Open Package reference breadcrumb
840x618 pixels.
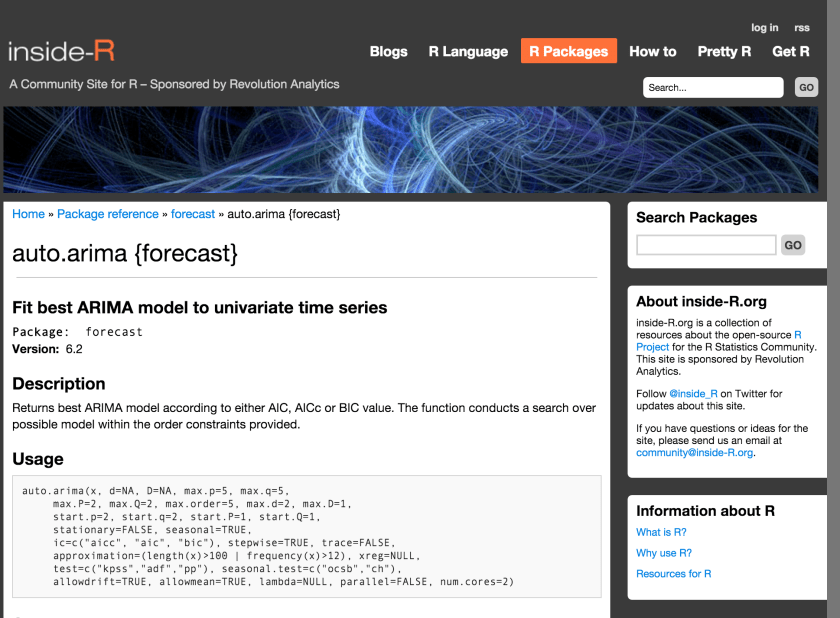[x=107, y=214]
